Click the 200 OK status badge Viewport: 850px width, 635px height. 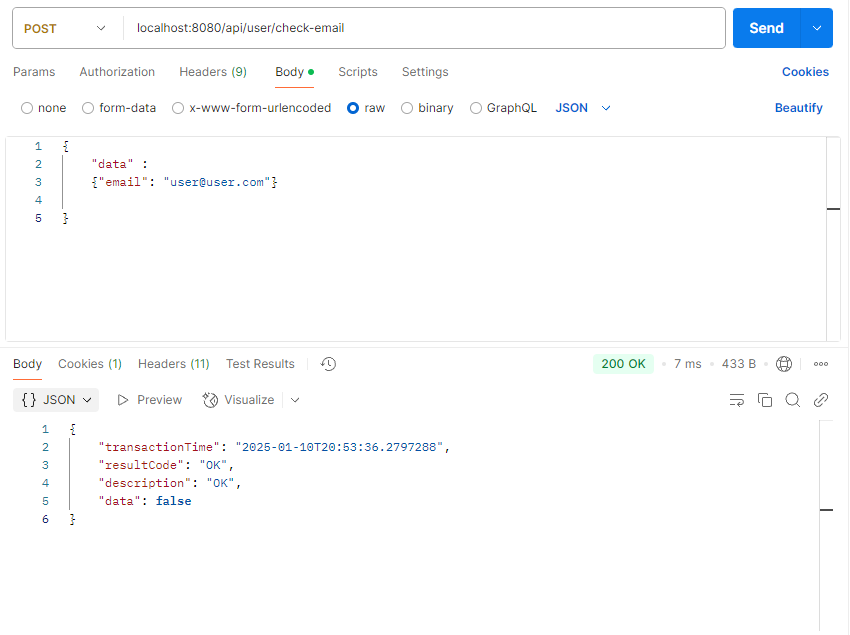pos(623,364)
